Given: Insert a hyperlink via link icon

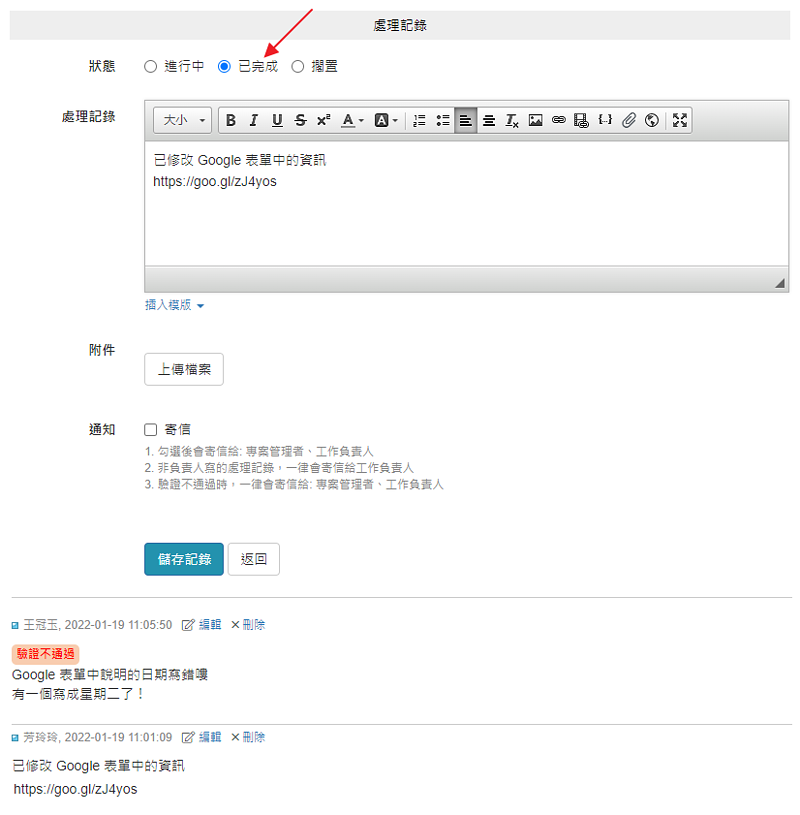Looking at the screenshot, I should click(x=558, y=120).
